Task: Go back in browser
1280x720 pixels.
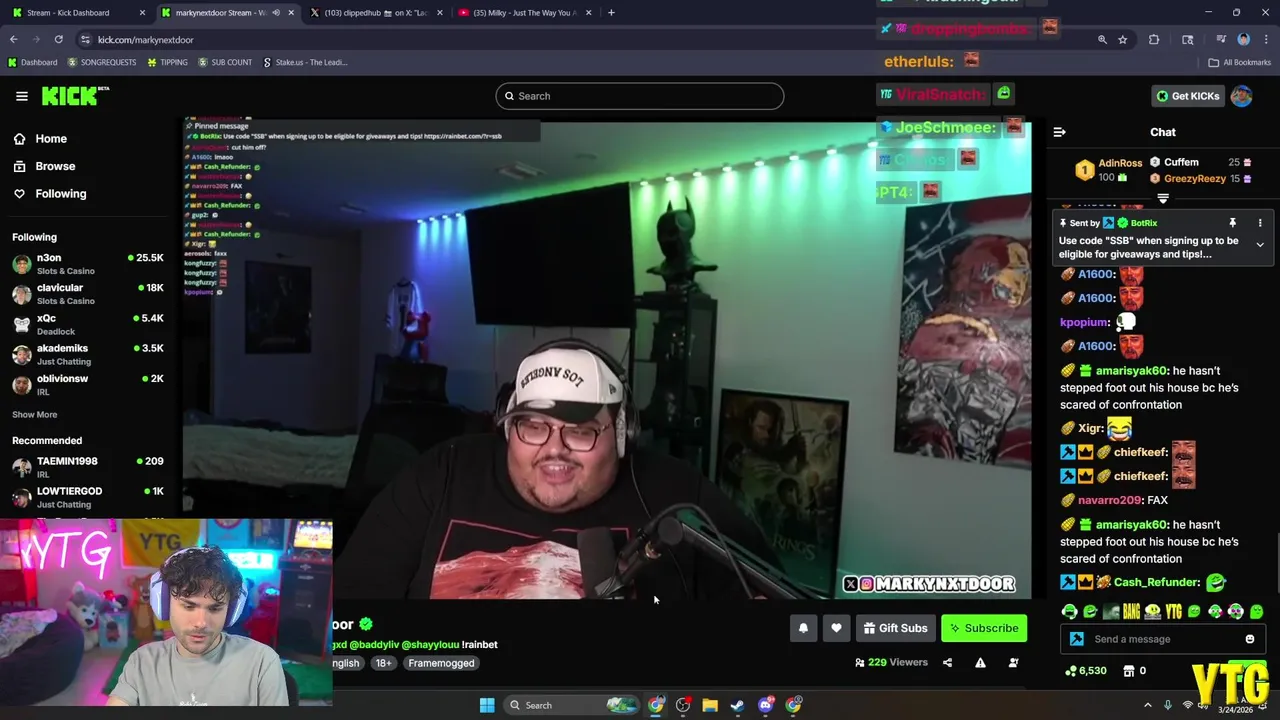Action: point(13,39)
